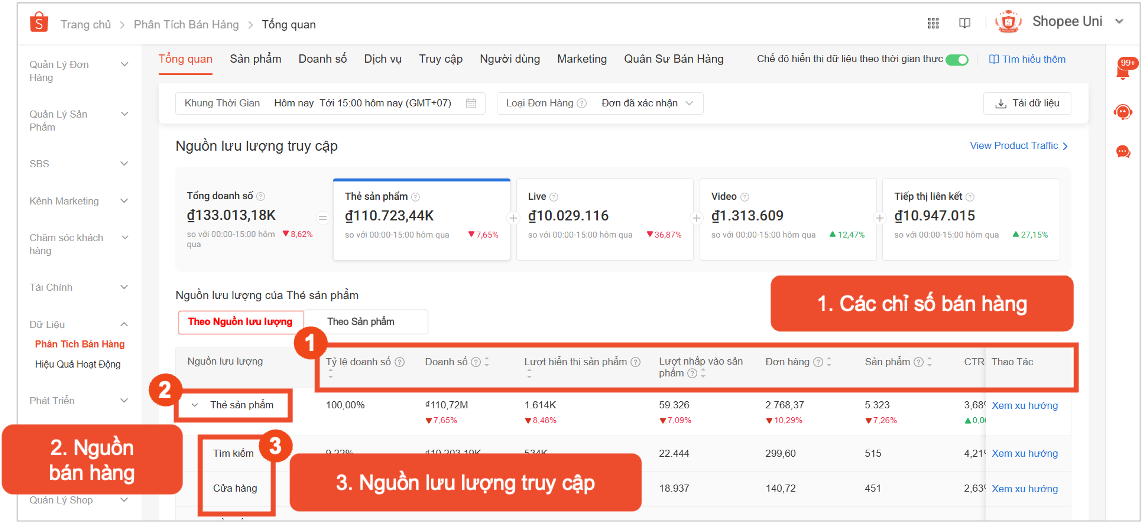Open the chat bubble icon
The width and height of the screenshot is (1145, 522).
click(x=1122, y=152)
